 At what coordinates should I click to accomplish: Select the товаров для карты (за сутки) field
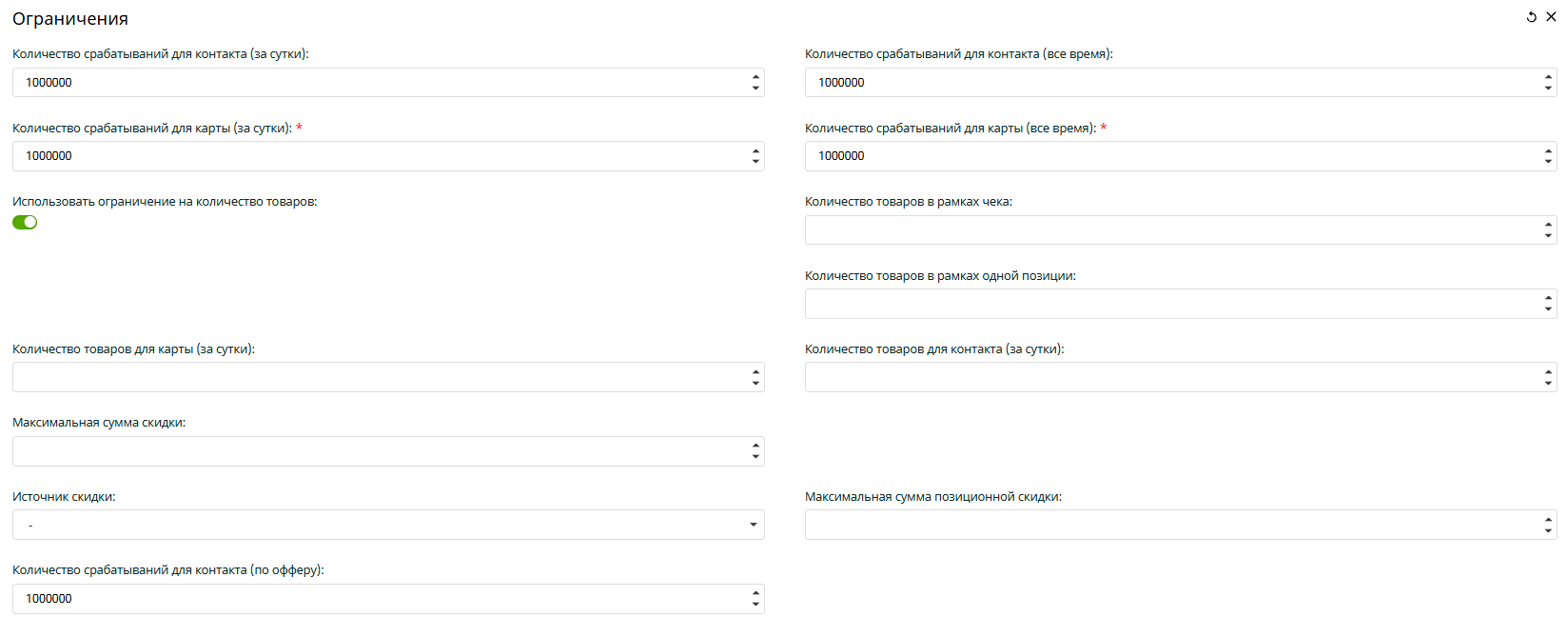pos(381,377)
